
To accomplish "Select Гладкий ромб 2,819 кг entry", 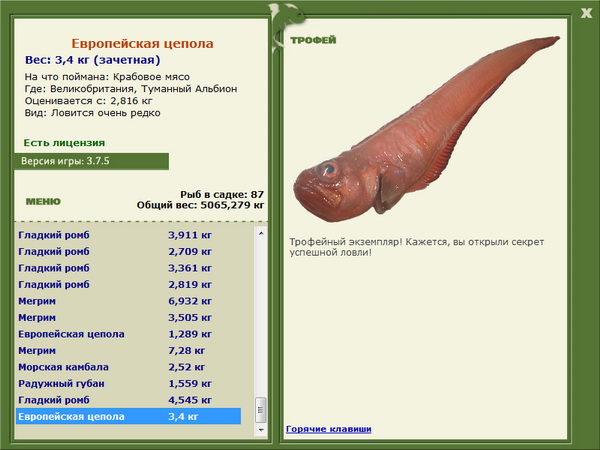I will 129,284.
